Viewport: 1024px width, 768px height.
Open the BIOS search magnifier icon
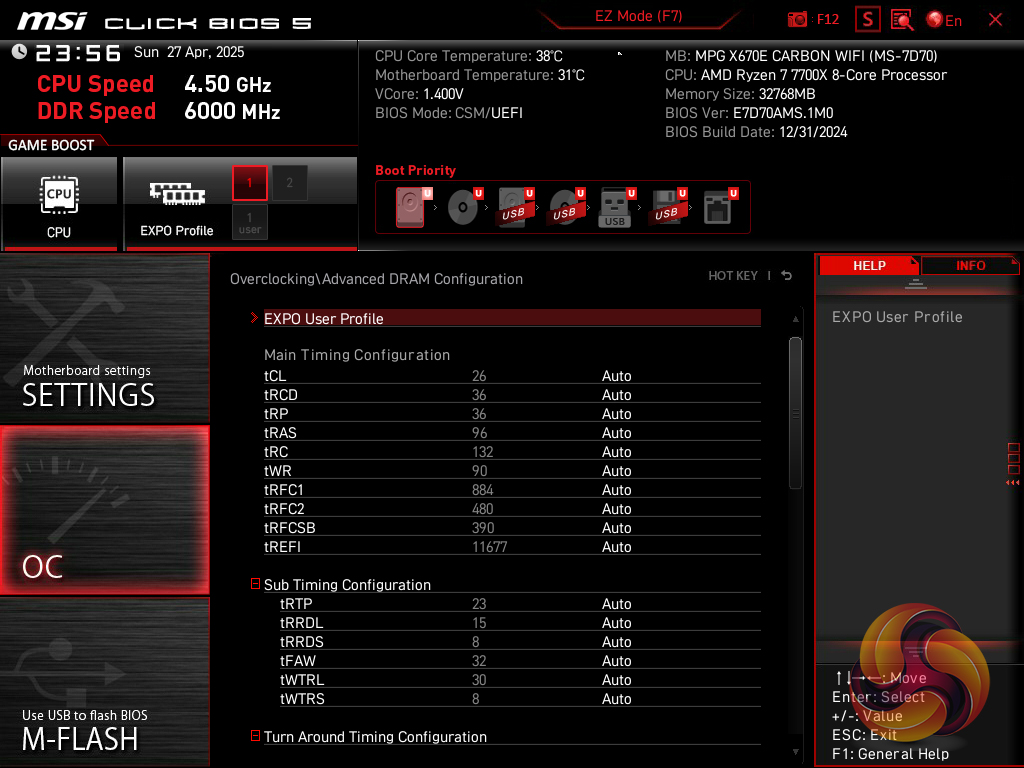(x=902, y=19)
